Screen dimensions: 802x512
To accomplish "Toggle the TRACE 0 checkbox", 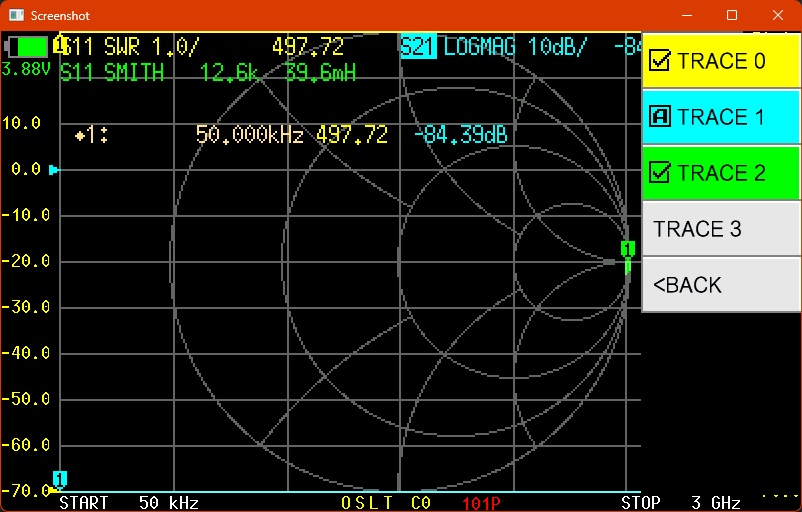I will click(659, 61).
